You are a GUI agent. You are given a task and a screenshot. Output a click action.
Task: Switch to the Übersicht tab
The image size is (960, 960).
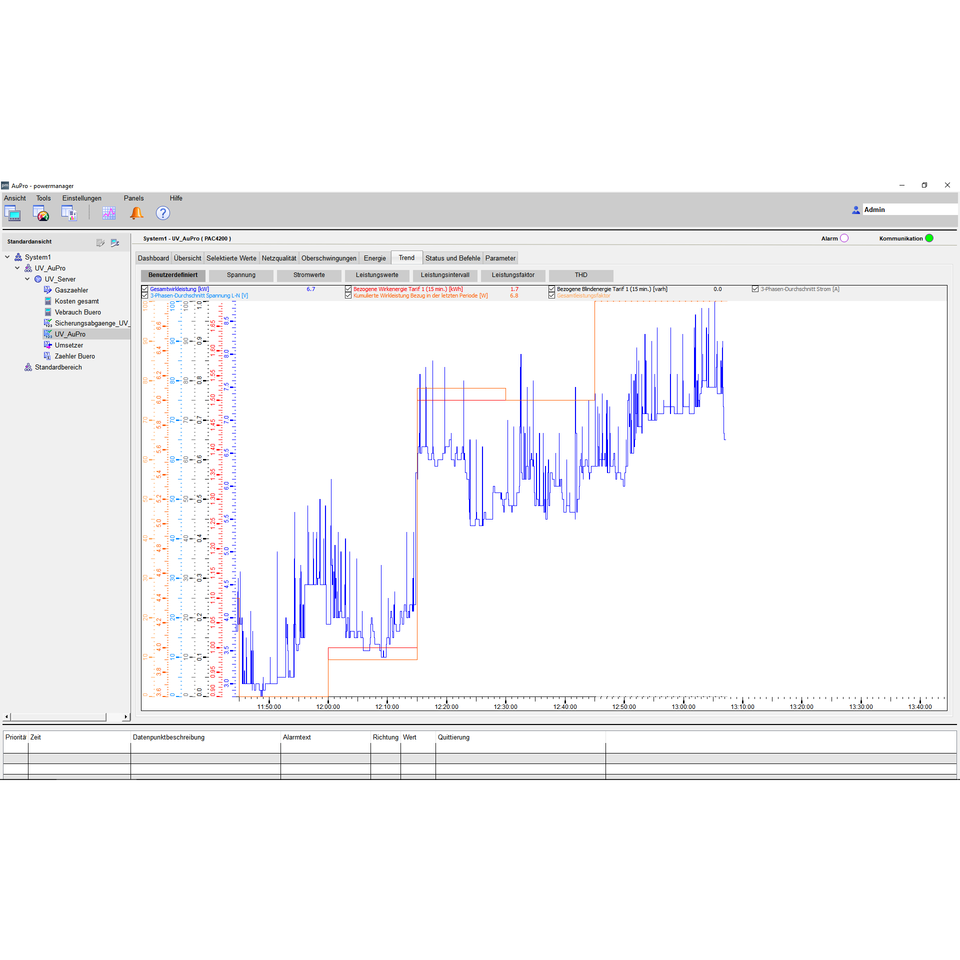click(187, 258)
